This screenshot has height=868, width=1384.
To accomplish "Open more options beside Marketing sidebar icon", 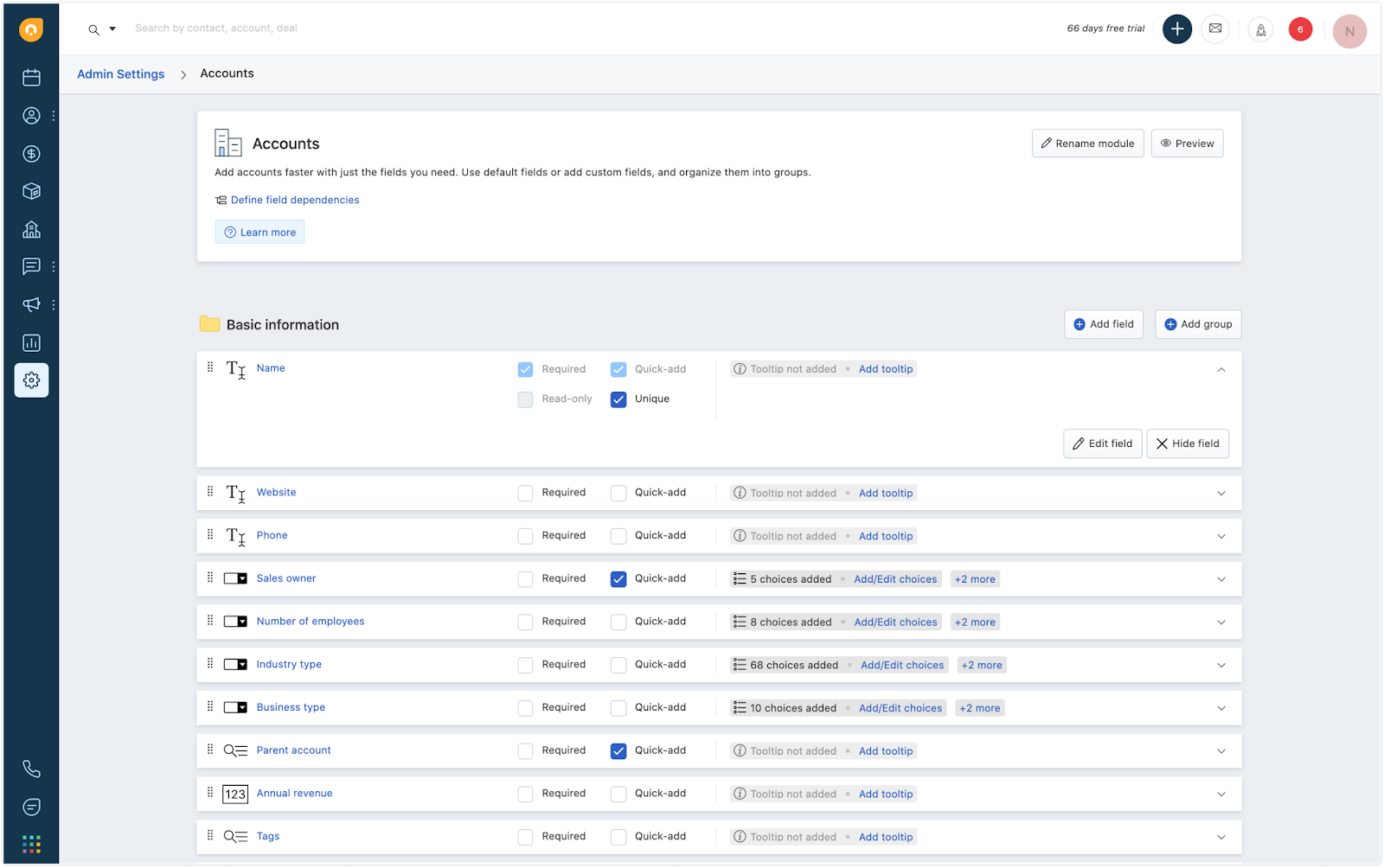I will point(54,304).
